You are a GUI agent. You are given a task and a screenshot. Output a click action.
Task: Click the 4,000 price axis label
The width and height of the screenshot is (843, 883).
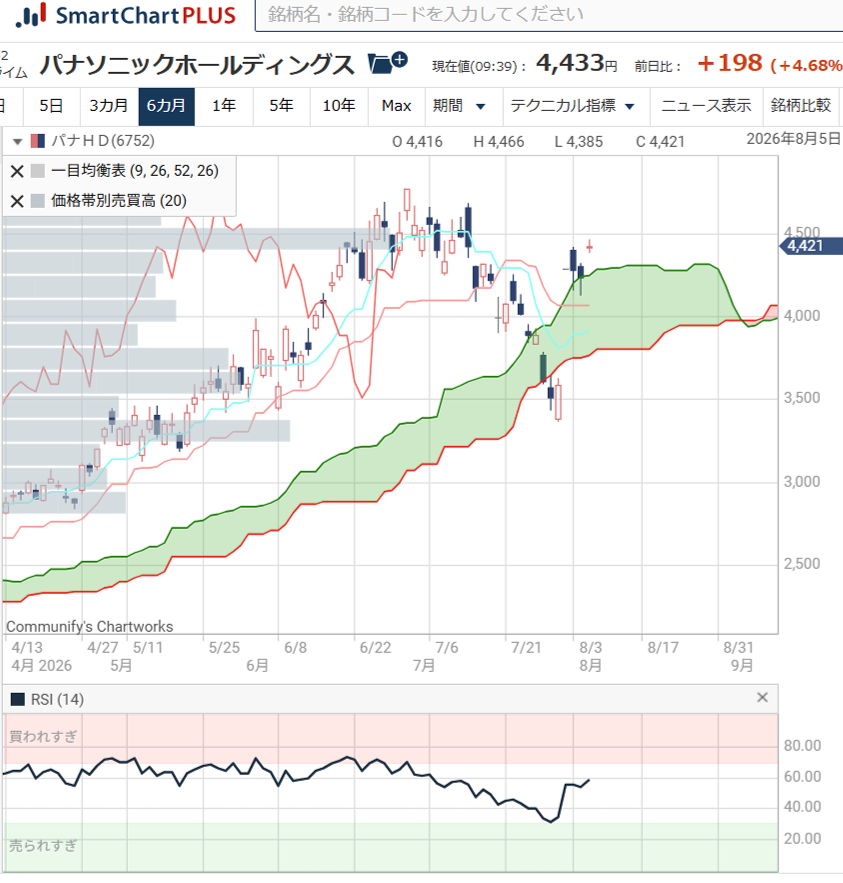(802, 316)
